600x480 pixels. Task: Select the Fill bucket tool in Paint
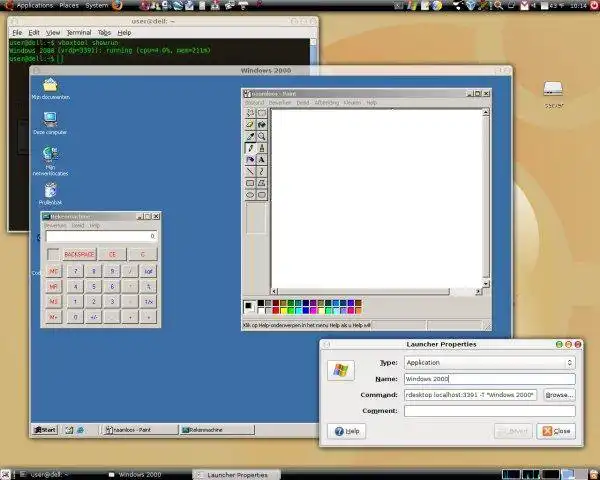[x=262, y=124]
